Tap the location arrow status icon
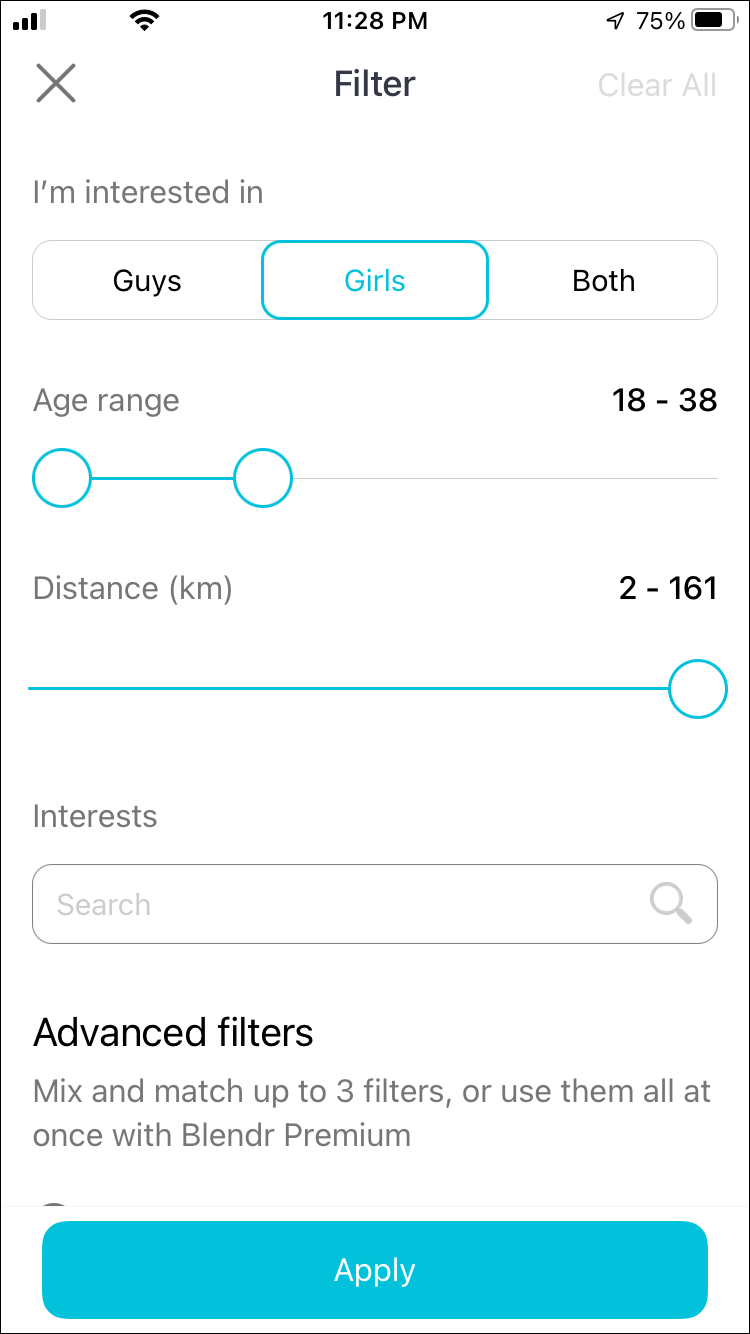This screenshot has height=1334, width=750. [616, 21]
